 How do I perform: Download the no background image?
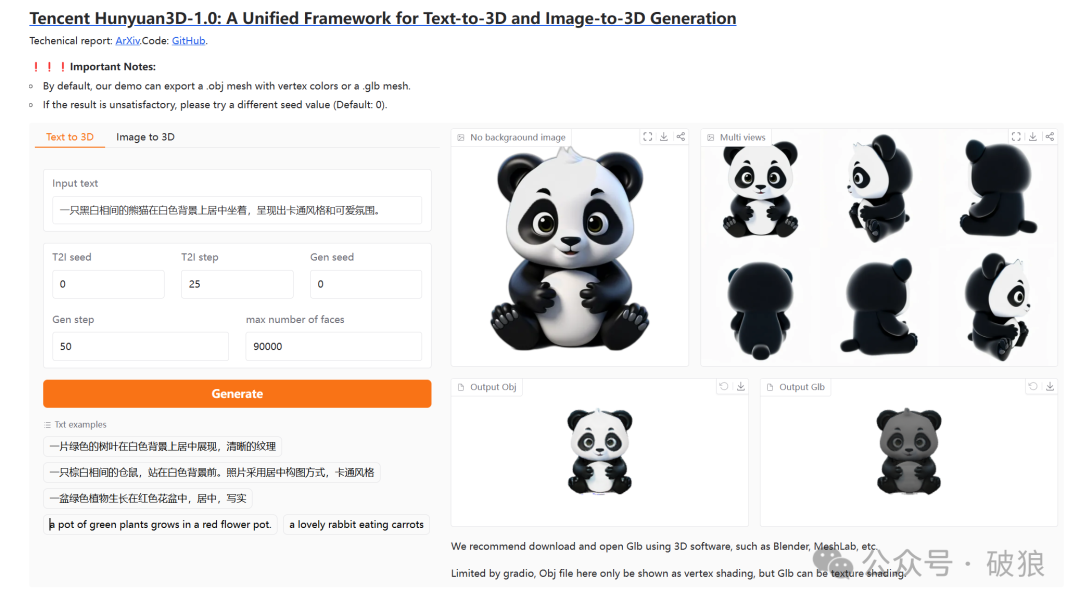point(664,136)
